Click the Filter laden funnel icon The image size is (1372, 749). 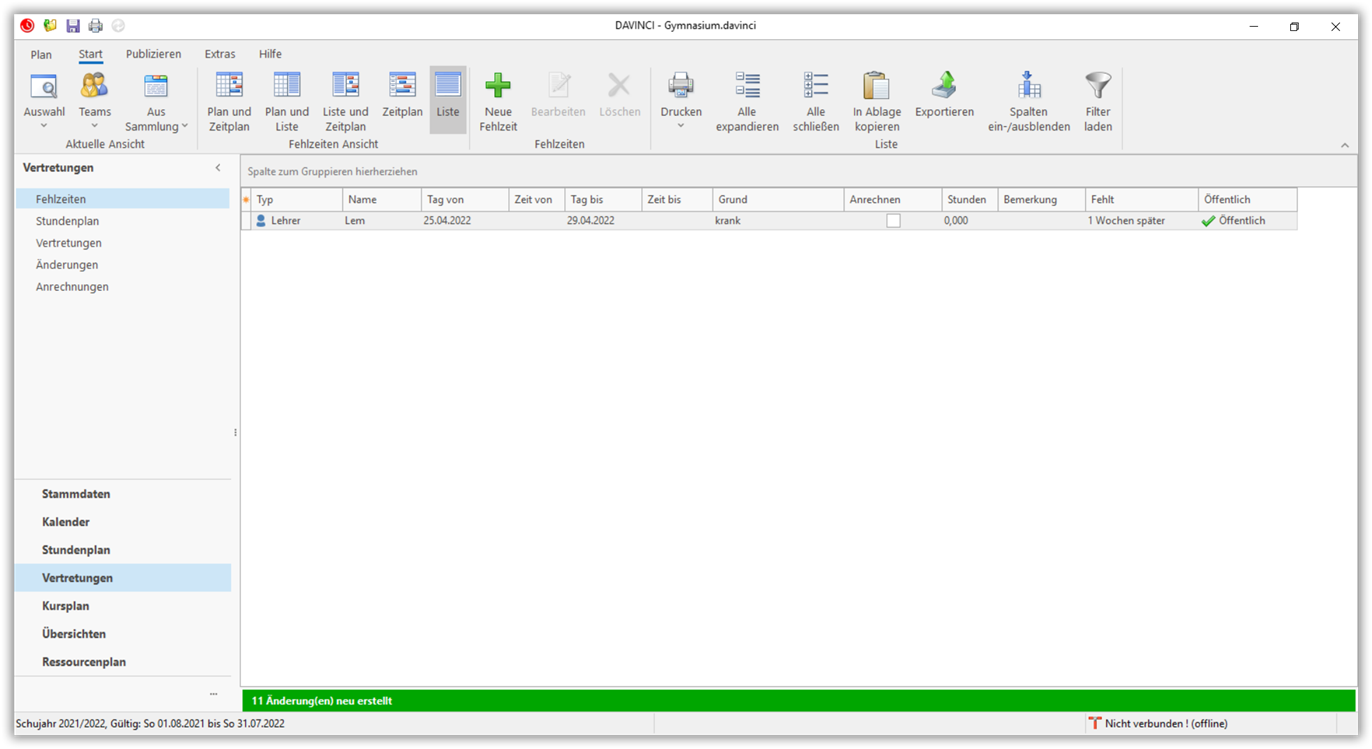pyautogui.click(x=1098, y=87)
